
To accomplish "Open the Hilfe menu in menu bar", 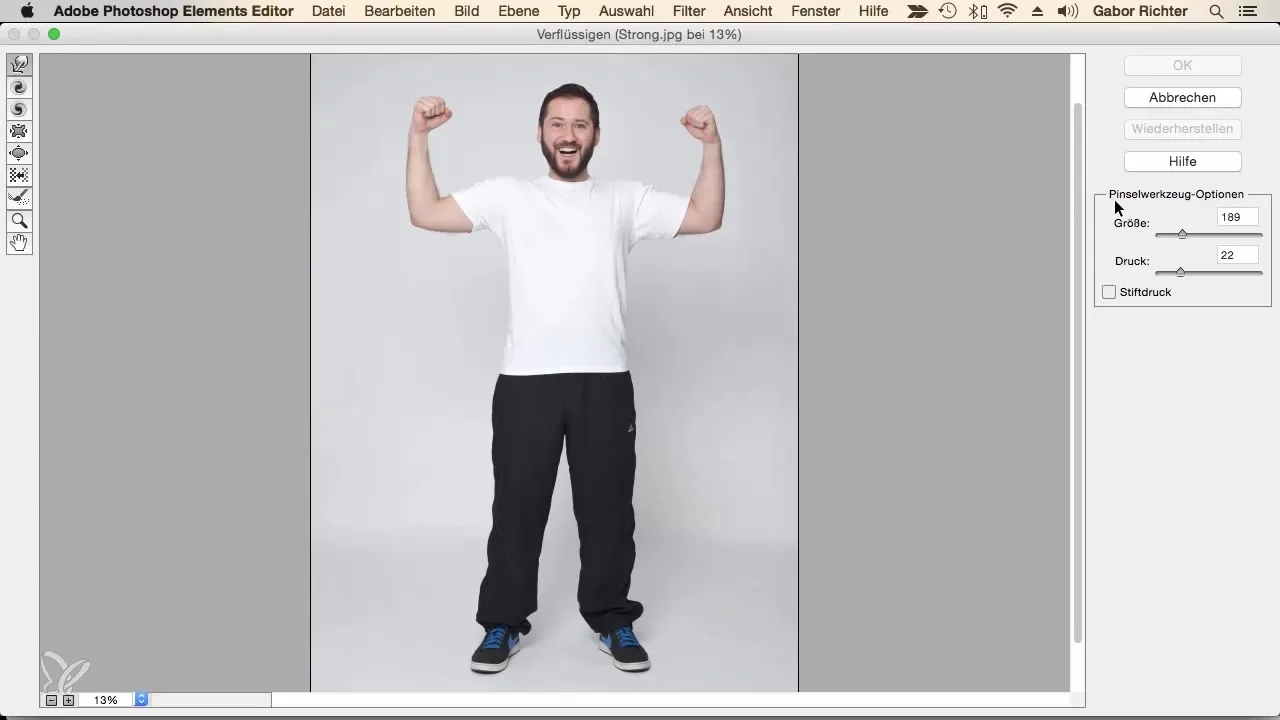I will click(x=873, y=11).
